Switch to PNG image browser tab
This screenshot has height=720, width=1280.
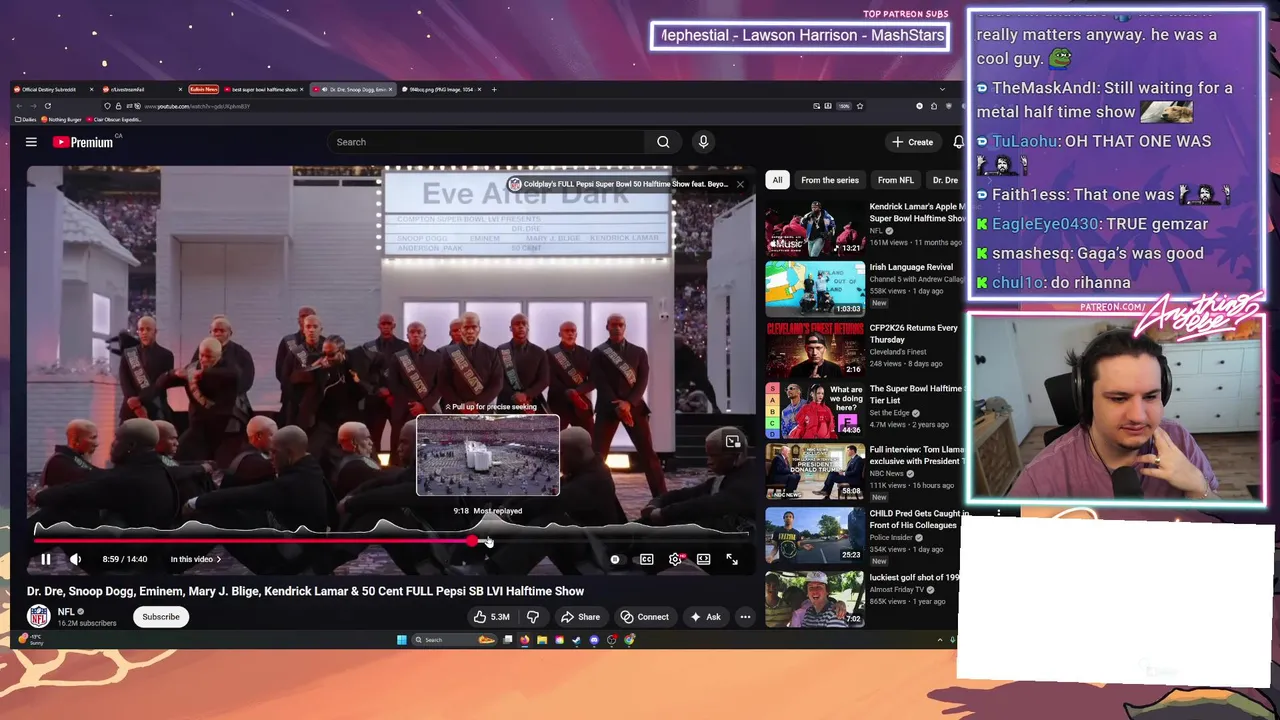pyautogui.click(x=440, y=89)
